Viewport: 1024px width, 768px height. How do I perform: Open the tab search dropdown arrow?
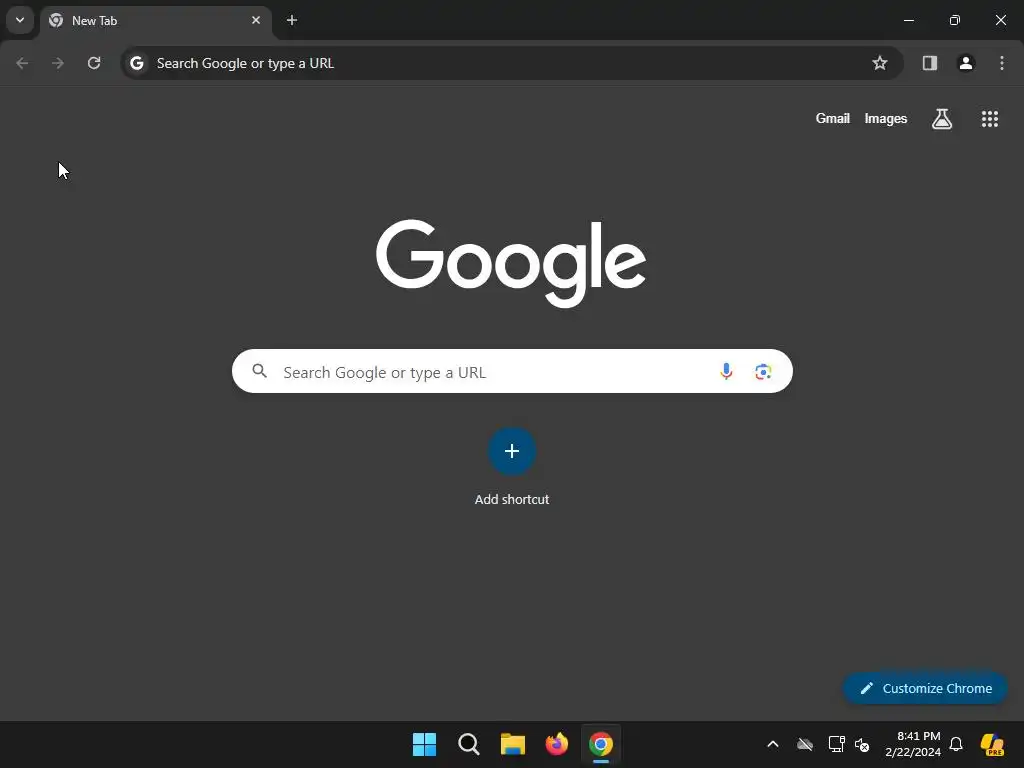[x=20, y=20]
